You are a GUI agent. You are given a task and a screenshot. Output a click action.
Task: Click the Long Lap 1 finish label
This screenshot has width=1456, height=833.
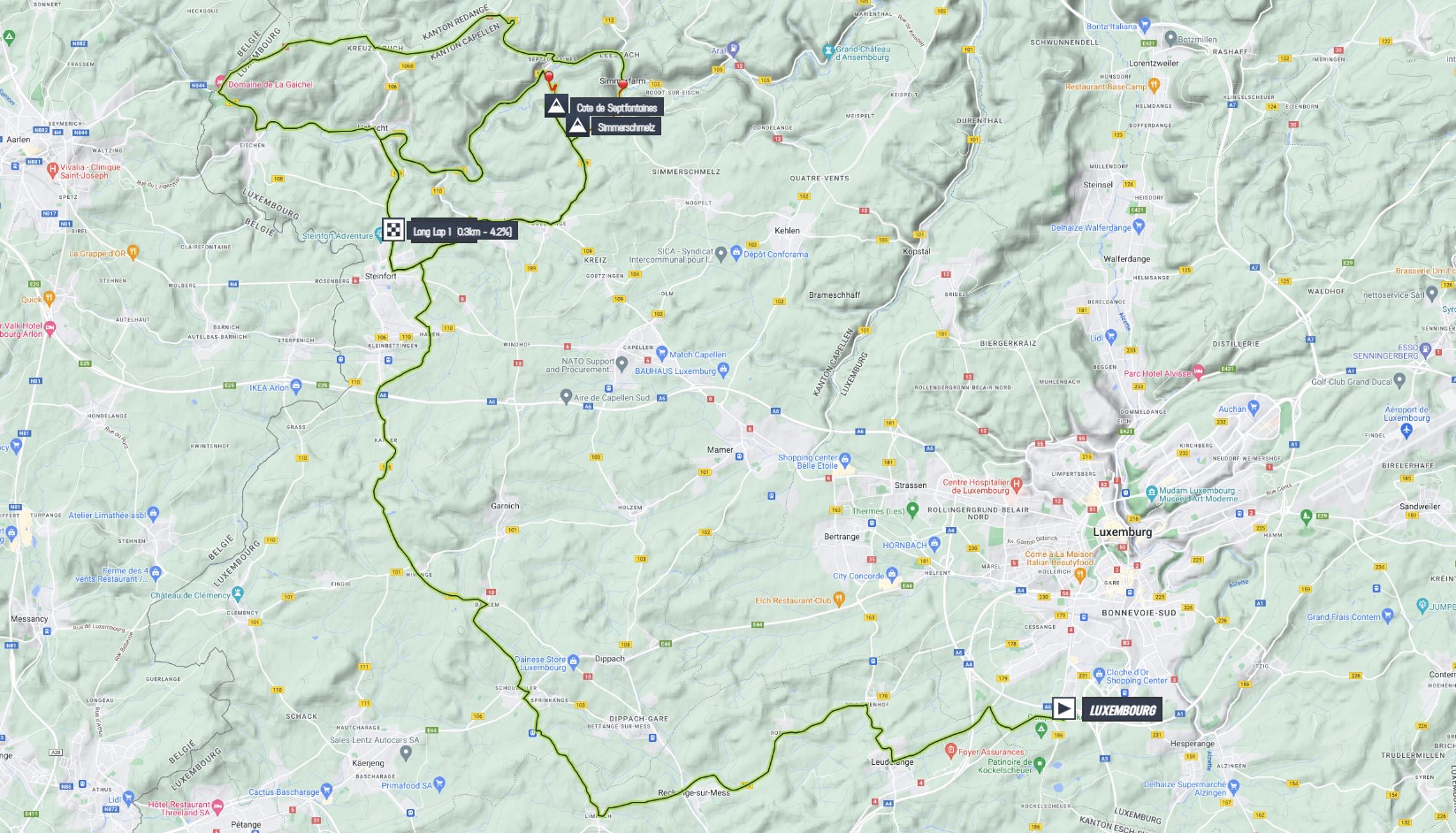pyautogui.click(x=461, y=232)
